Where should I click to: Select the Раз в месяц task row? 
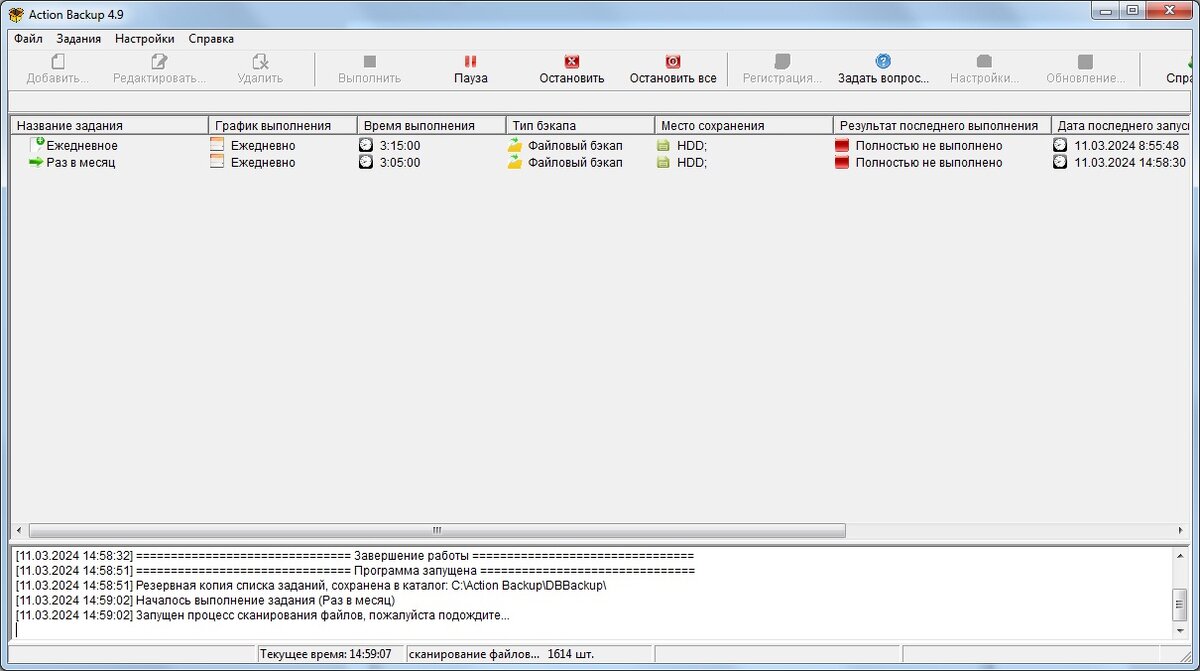point(600,162)
